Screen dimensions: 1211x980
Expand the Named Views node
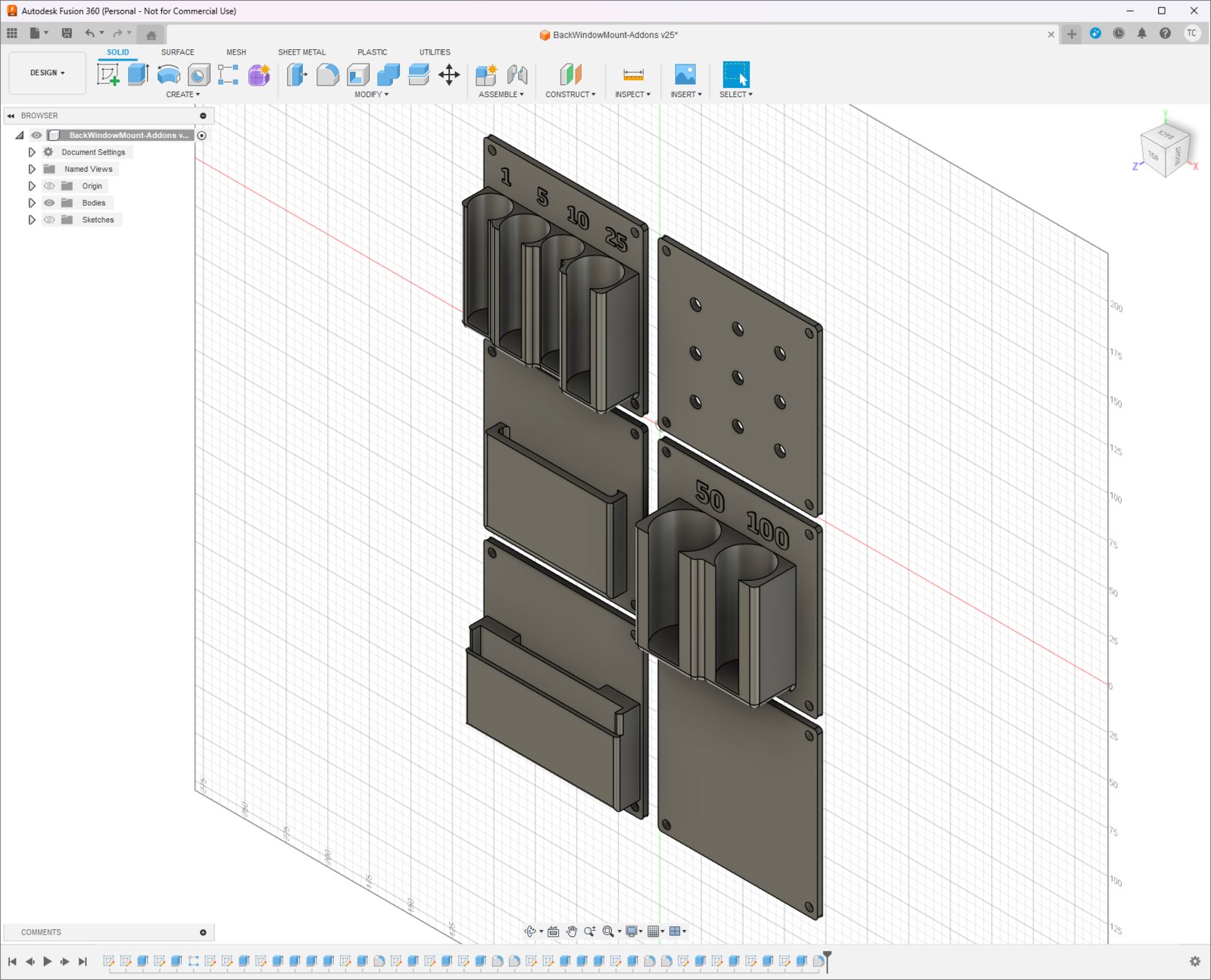coord(32,169)
